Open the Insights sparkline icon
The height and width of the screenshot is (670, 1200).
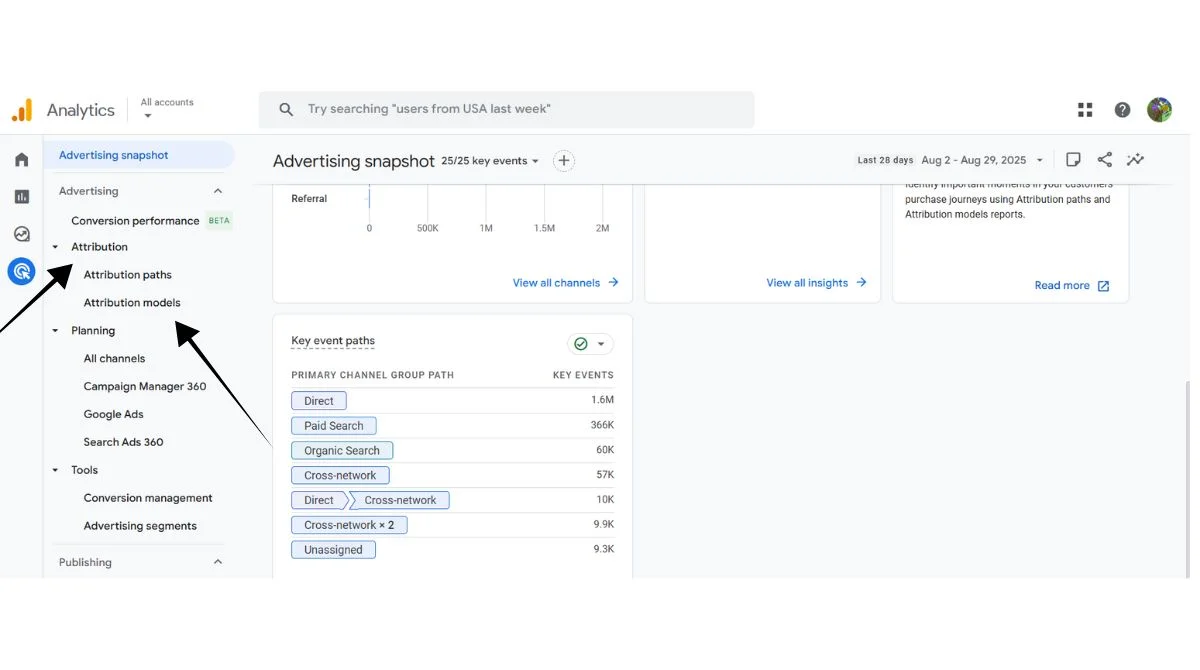1135,160
